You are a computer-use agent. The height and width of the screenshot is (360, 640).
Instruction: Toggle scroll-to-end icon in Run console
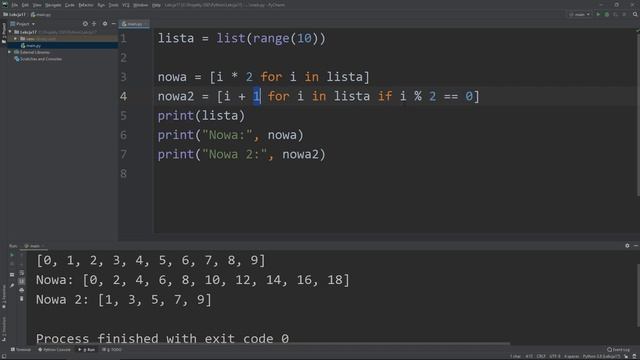pos(22,281)
